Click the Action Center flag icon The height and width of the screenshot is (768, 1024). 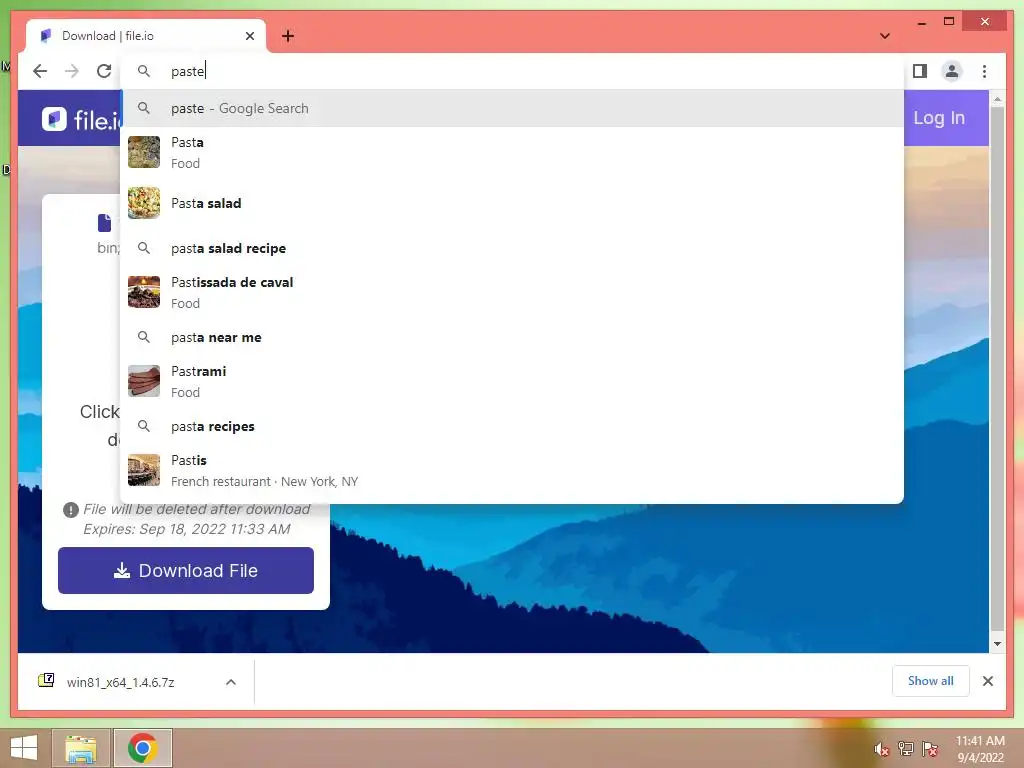pyautogui.click(x=930, y=749)
